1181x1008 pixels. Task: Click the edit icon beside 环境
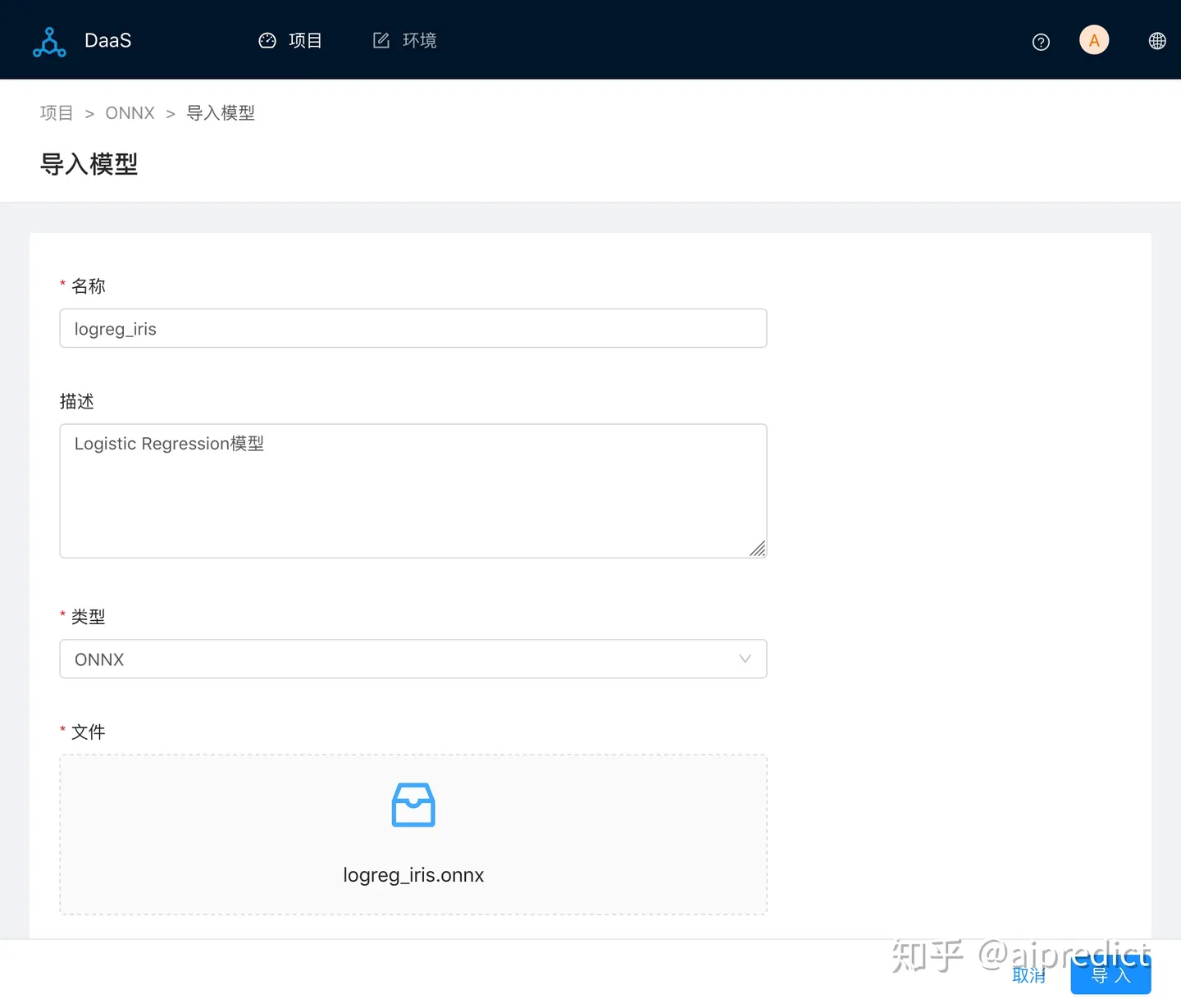point(380,39)
